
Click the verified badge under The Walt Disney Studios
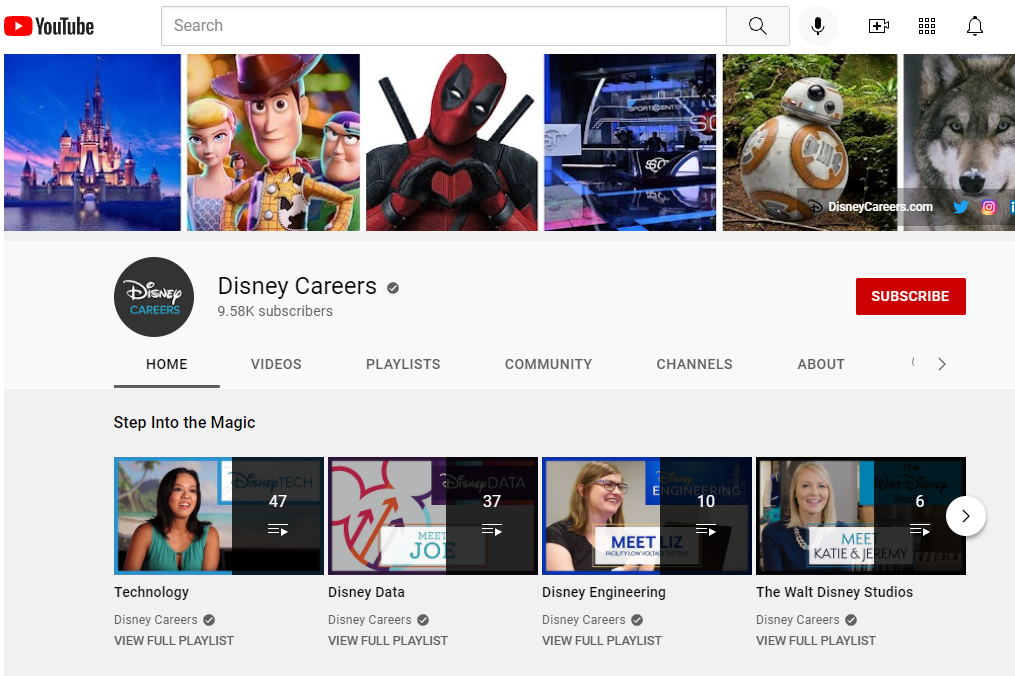point(851,620)
